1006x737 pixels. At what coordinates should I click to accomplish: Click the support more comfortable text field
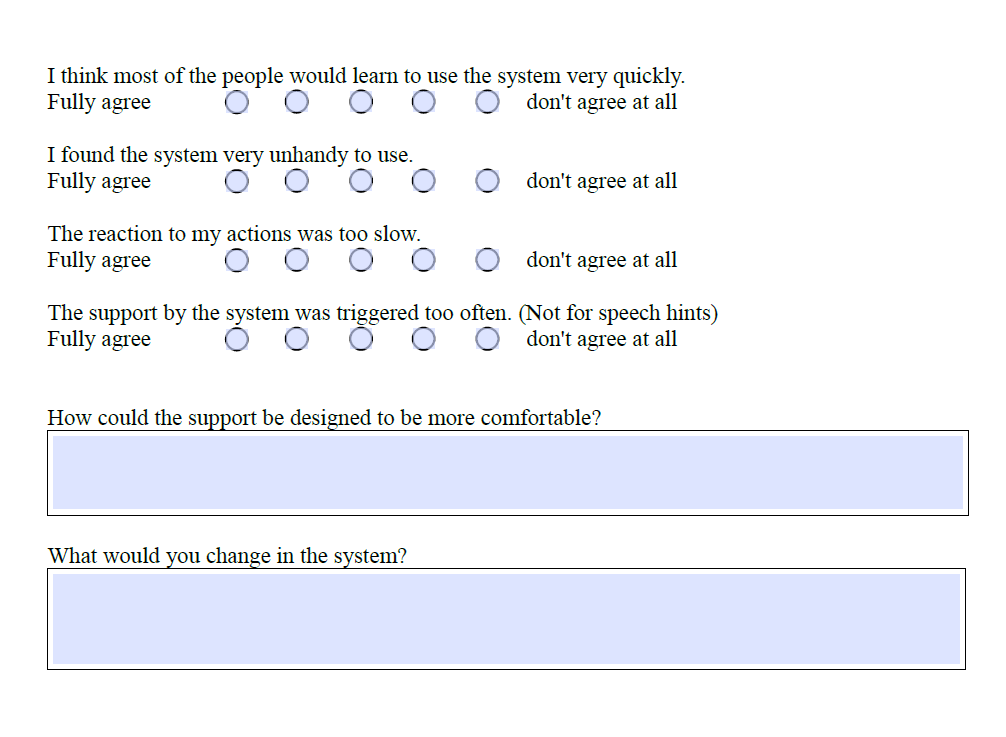(508, 473)
